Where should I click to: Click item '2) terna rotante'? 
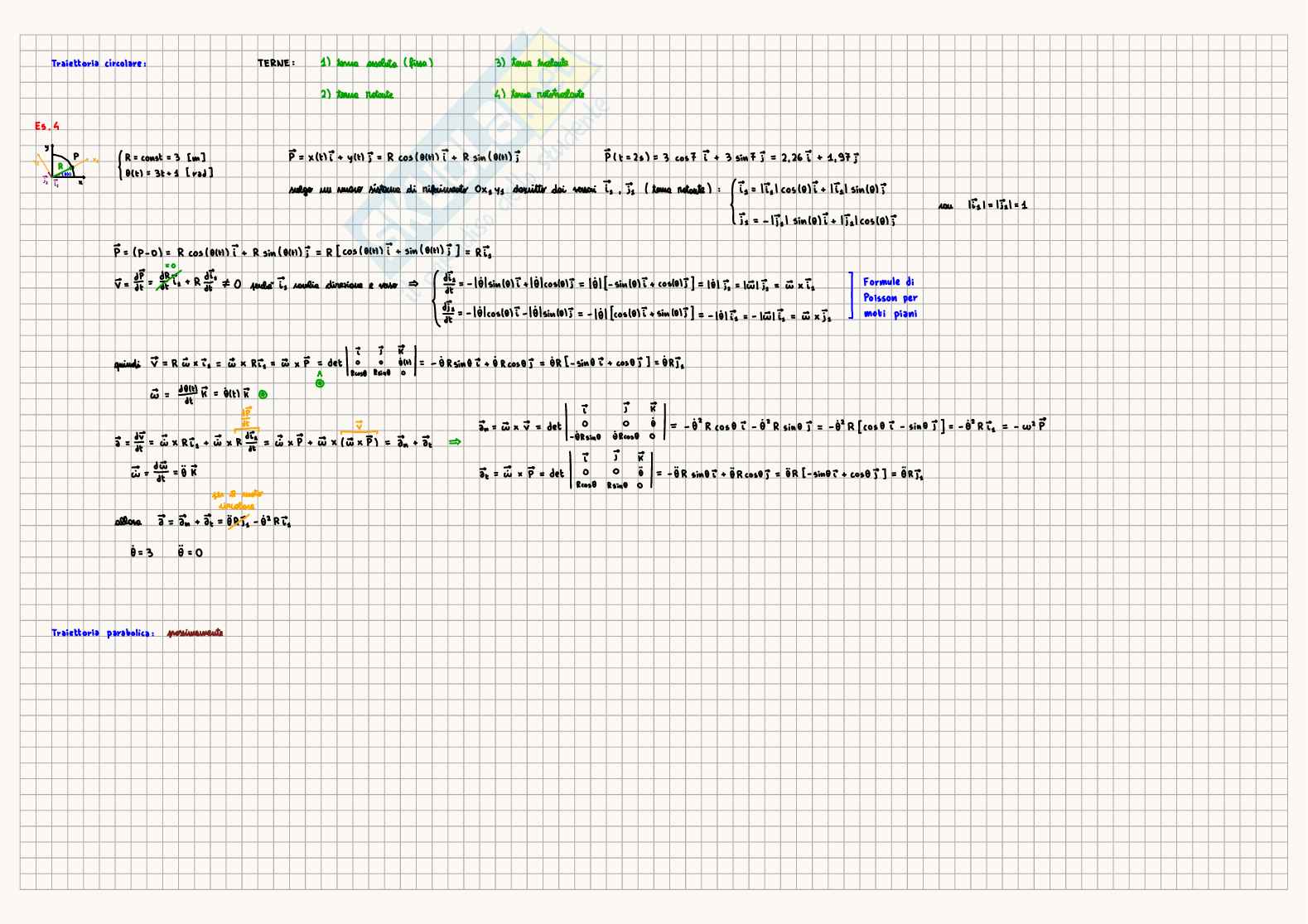tap(357, 94)
